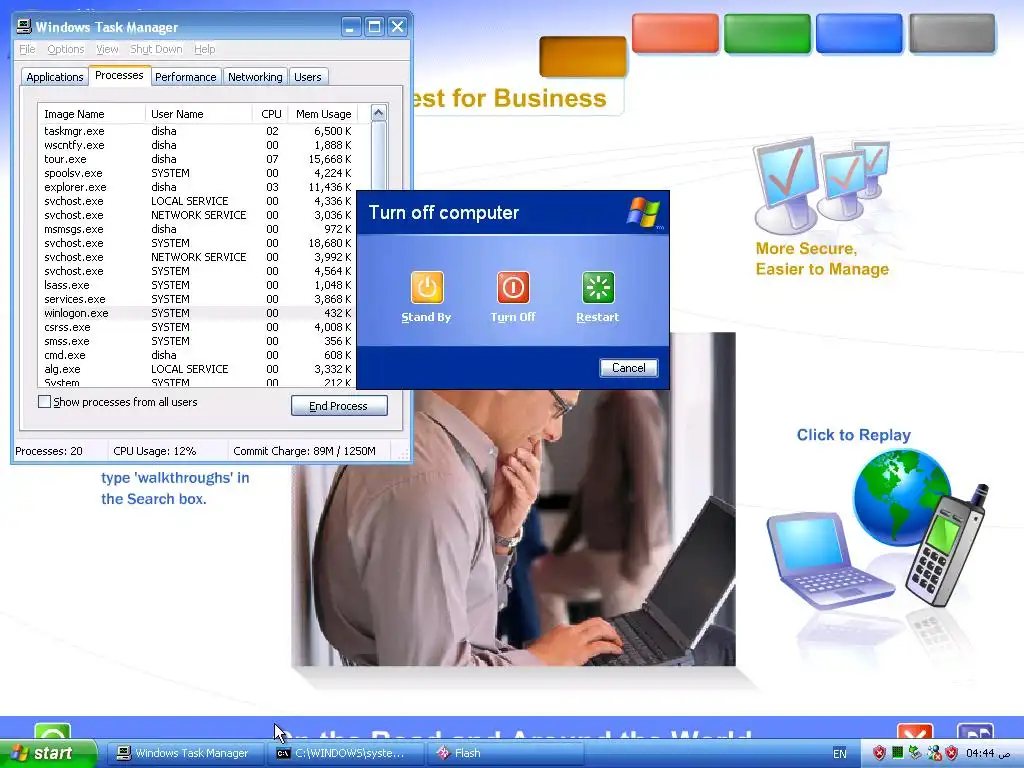Select the tour.exe process

tap(198, 159)
